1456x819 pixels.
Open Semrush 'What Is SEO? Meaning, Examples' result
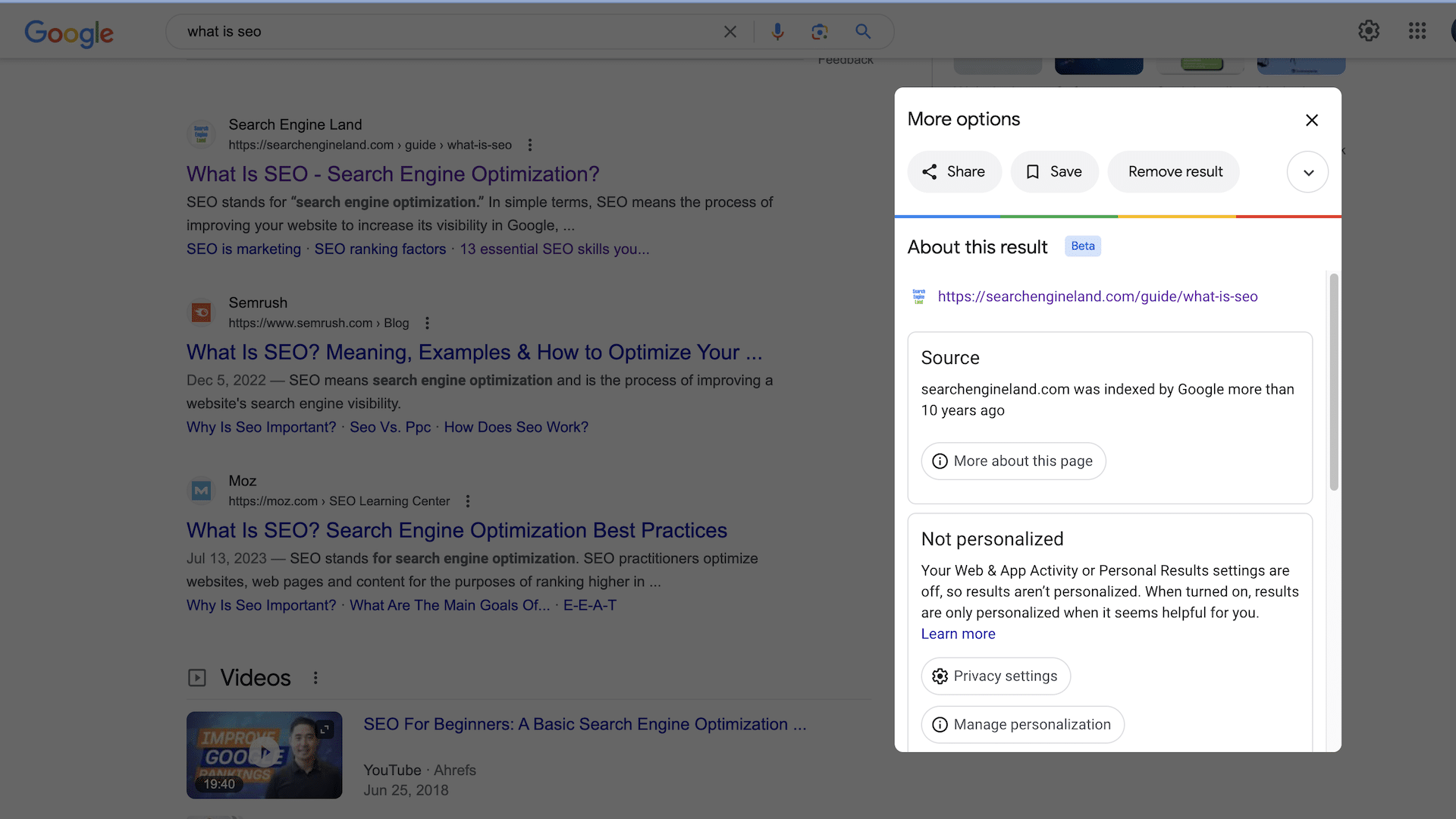[x=474, y=353]
